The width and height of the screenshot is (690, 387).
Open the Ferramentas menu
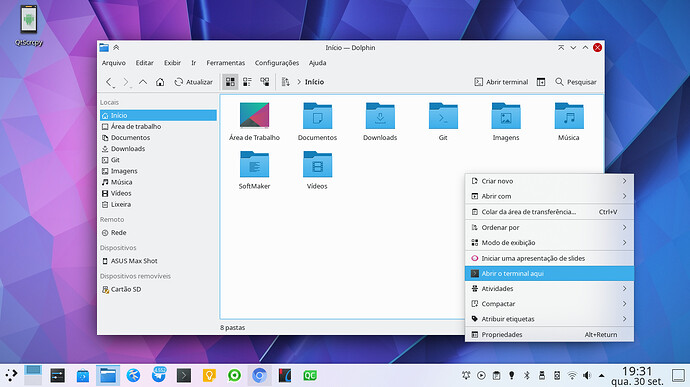[x=225, y=63]
